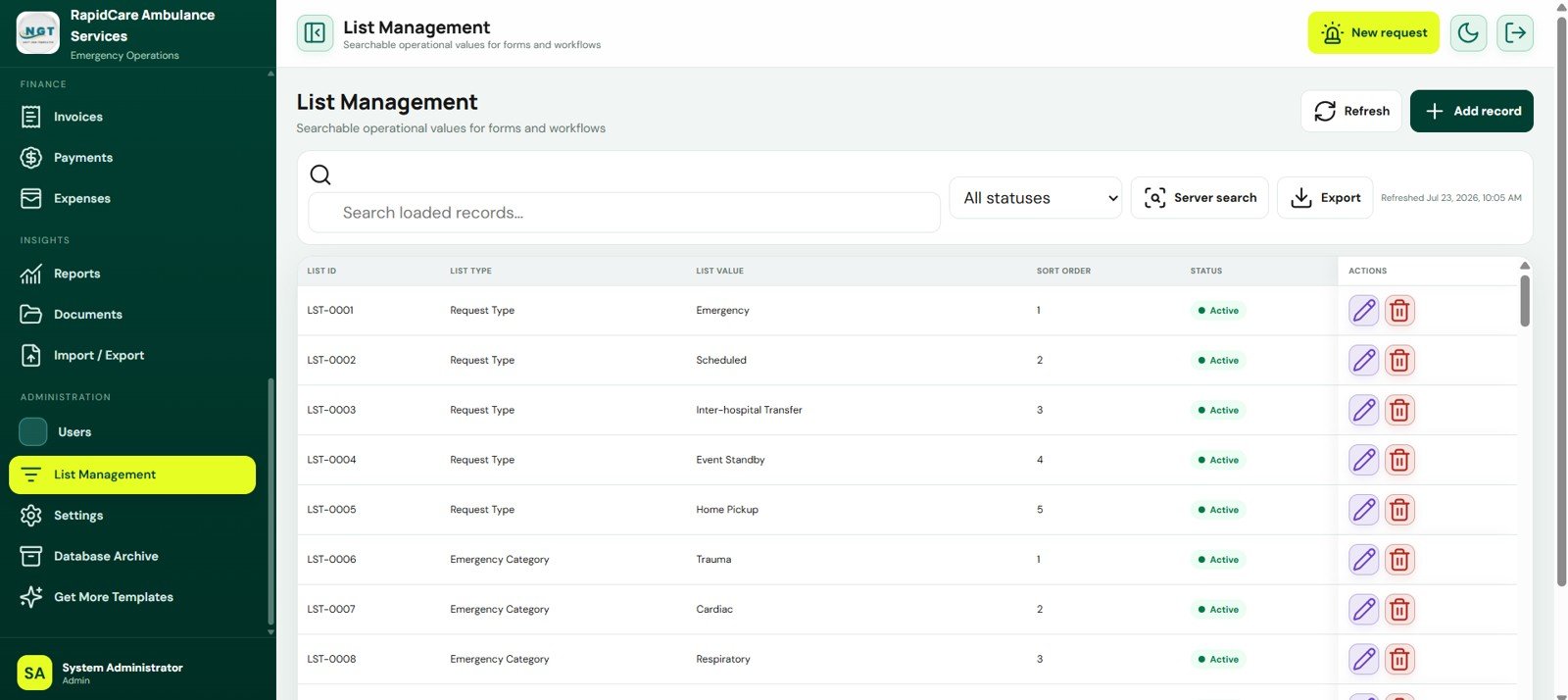This screenshot has width=1568, height=700.
Task: Focus the Search loaded records field
Action: pos(624,213)
